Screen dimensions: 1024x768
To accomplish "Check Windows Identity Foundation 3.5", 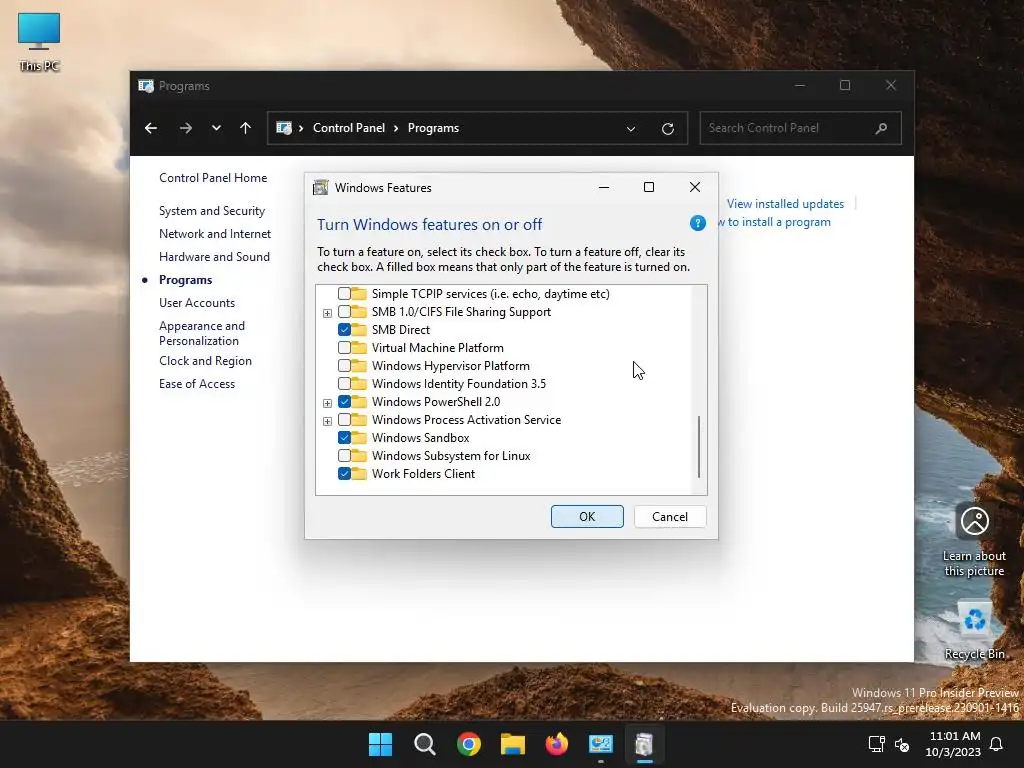I will coord(344,383).
